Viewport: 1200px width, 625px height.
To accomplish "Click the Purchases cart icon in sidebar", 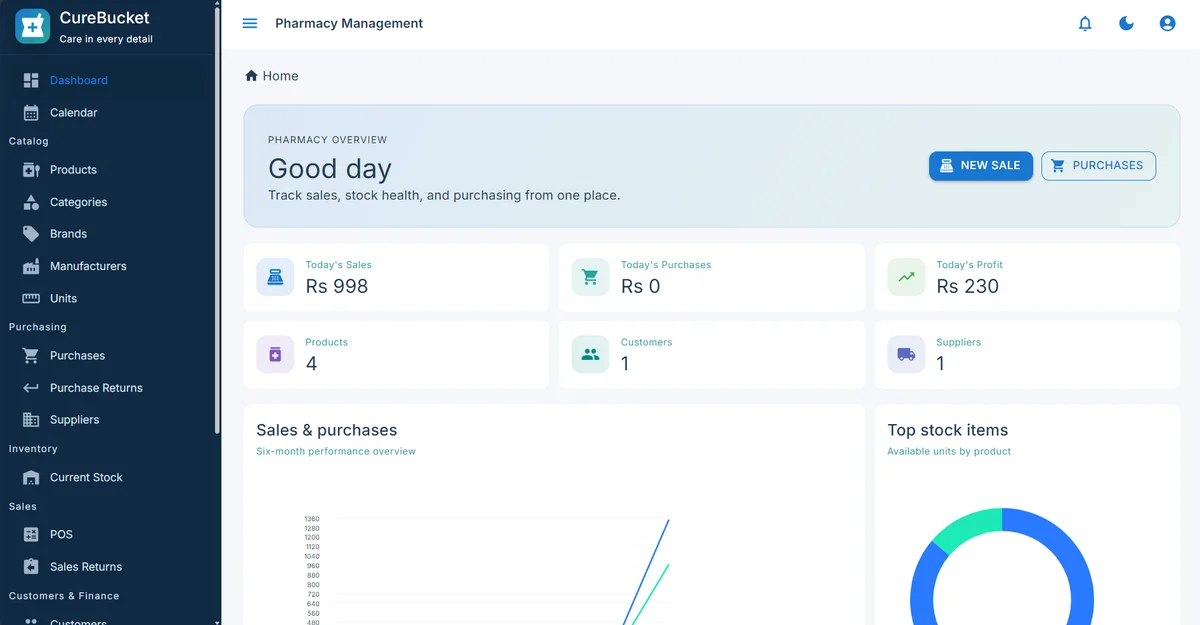I will click(x=31, y=356).
